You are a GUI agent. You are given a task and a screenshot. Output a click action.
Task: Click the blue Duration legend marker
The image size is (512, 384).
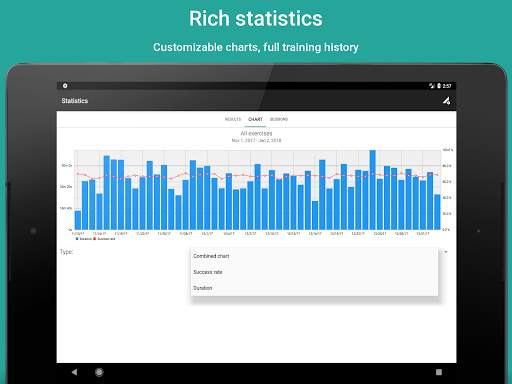77,239
